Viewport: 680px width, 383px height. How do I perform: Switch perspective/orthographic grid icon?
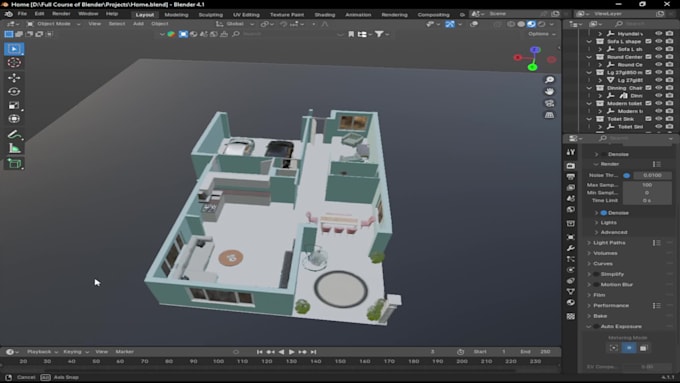(x=549, y=115)
